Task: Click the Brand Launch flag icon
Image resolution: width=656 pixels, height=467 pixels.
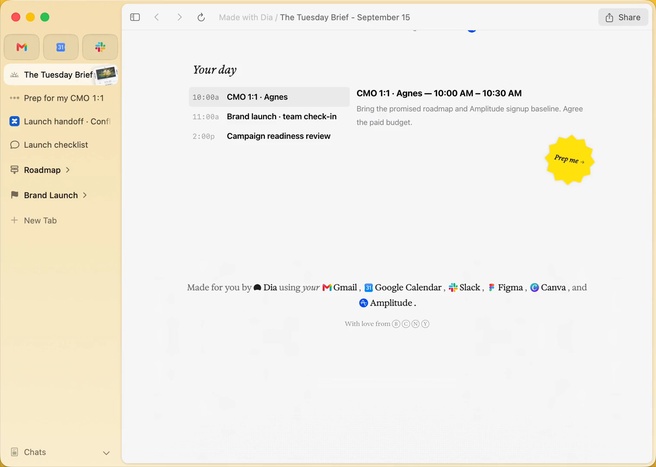Action: click(x=14, y=195)
